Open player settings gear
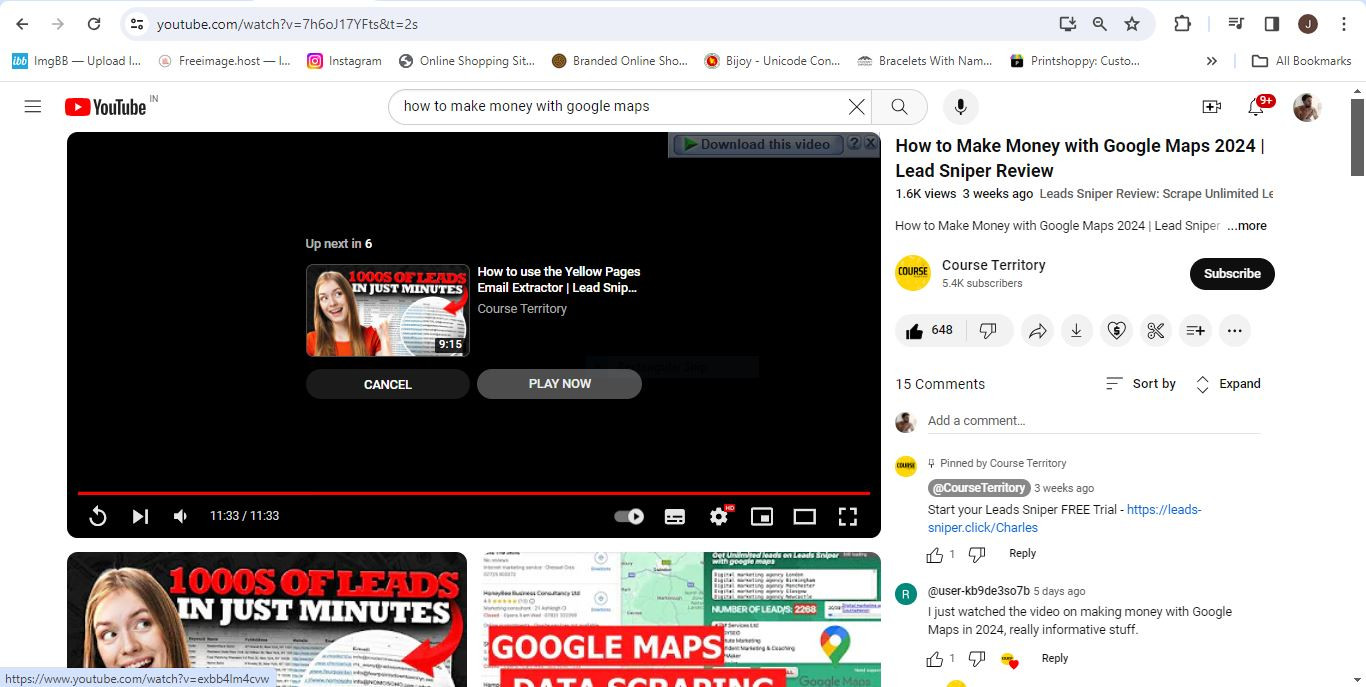This screenshot has height=687, width=1366. [719, 516]
